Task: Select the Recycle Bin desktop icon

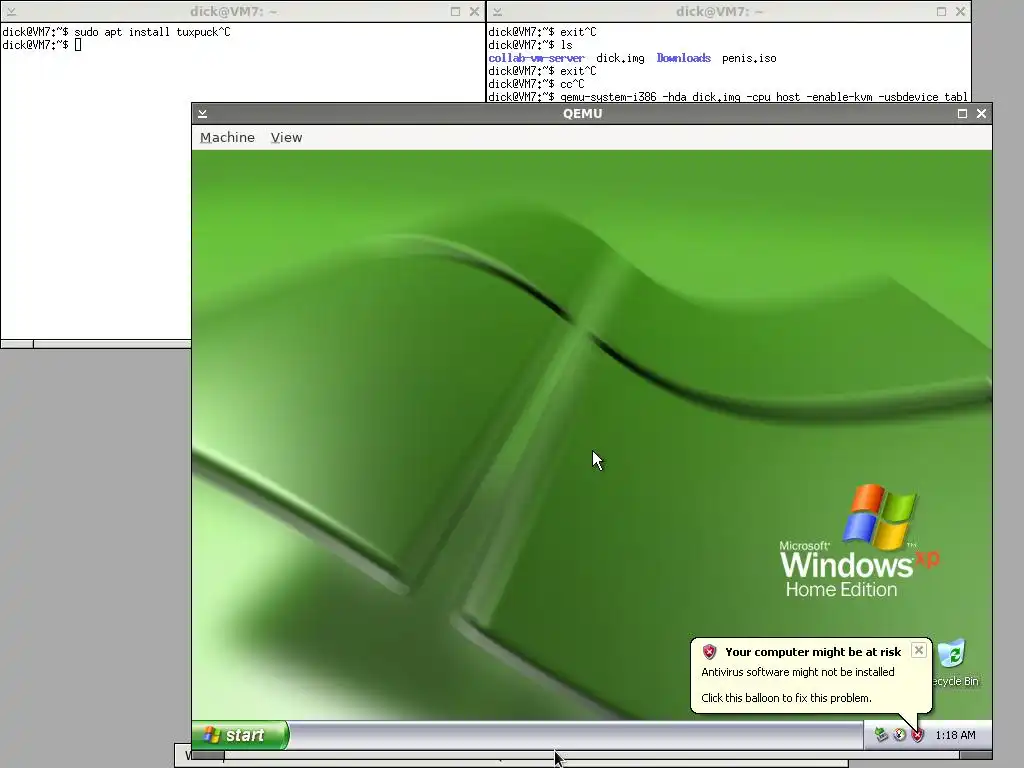Action: [953, 662]
